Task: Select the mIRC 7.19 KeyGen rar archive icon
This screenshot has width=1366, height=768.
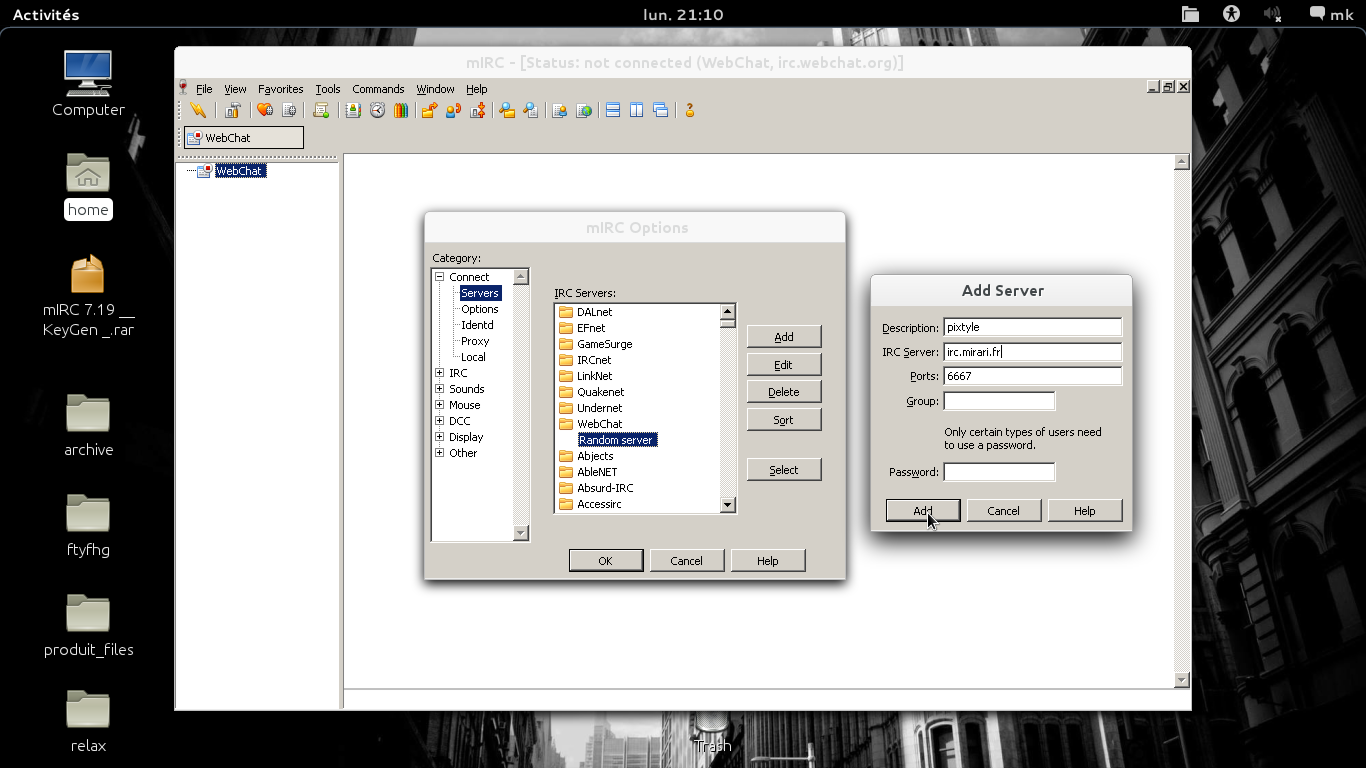Action: (x=88, y=297)
